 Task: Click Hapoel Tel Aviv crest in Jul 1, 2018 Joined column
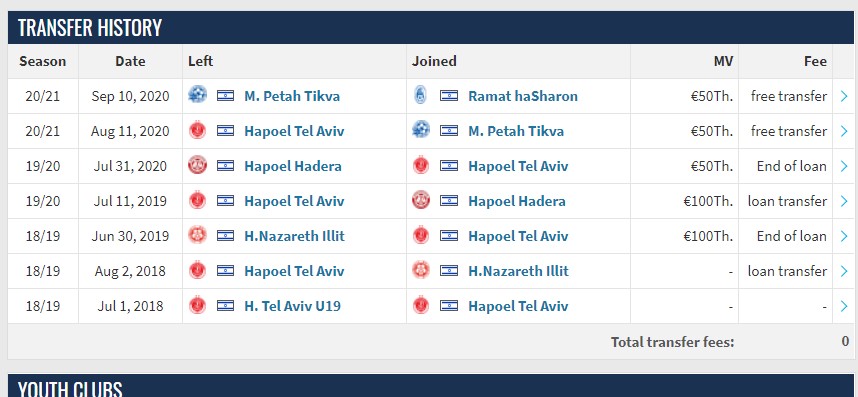tap(421, 305)
